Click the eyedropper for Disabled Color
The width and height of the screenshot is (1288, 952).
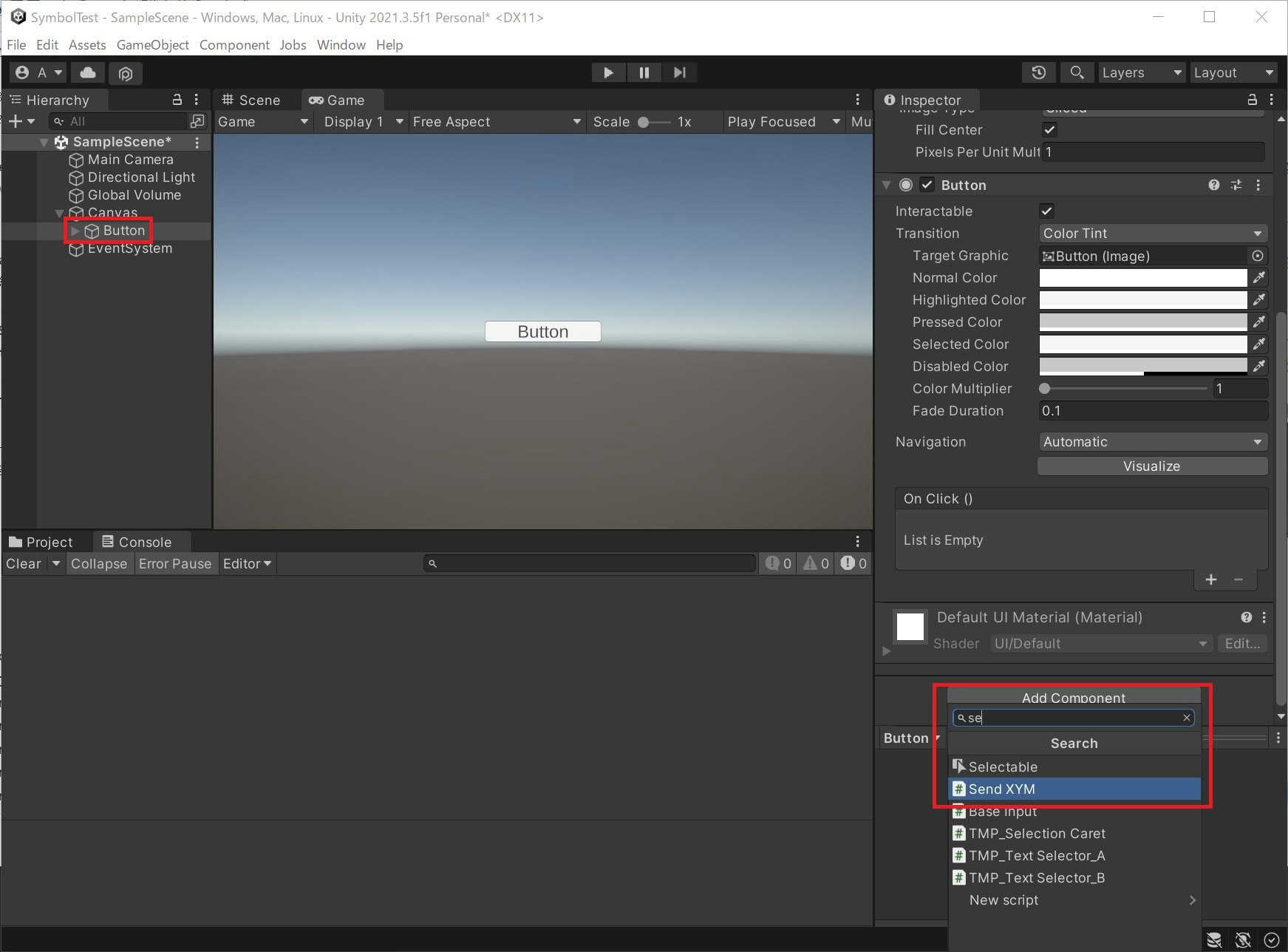click(1258, 367)
